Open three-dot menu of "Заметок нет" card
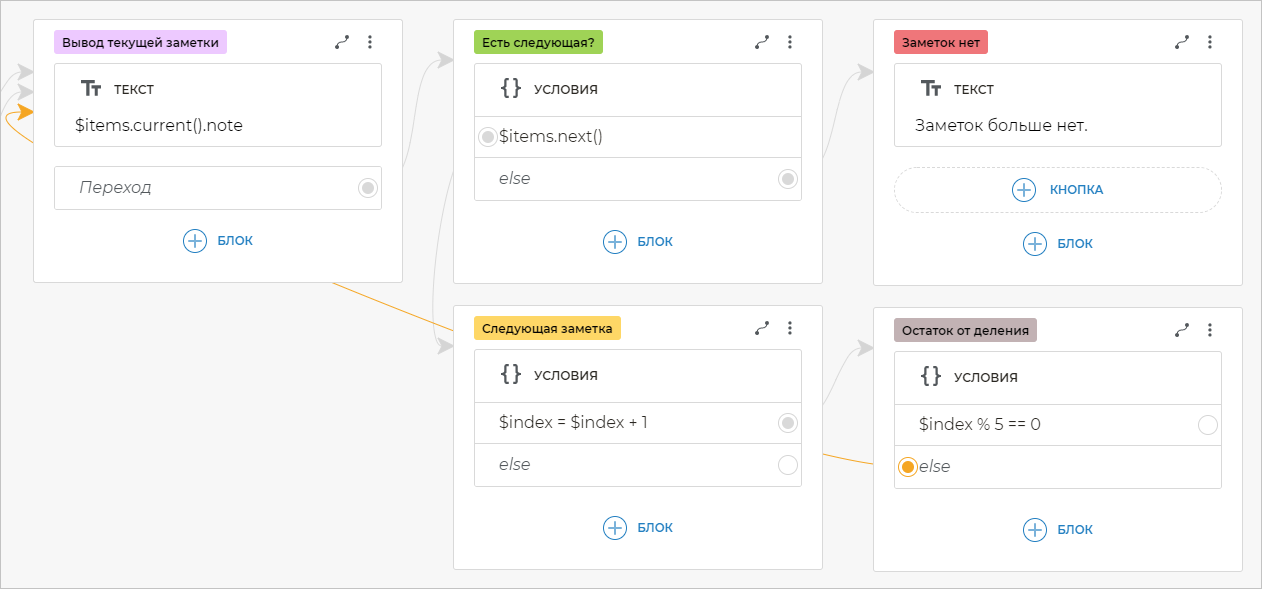Viewport: 1262px width, 589px height. 1210,42
